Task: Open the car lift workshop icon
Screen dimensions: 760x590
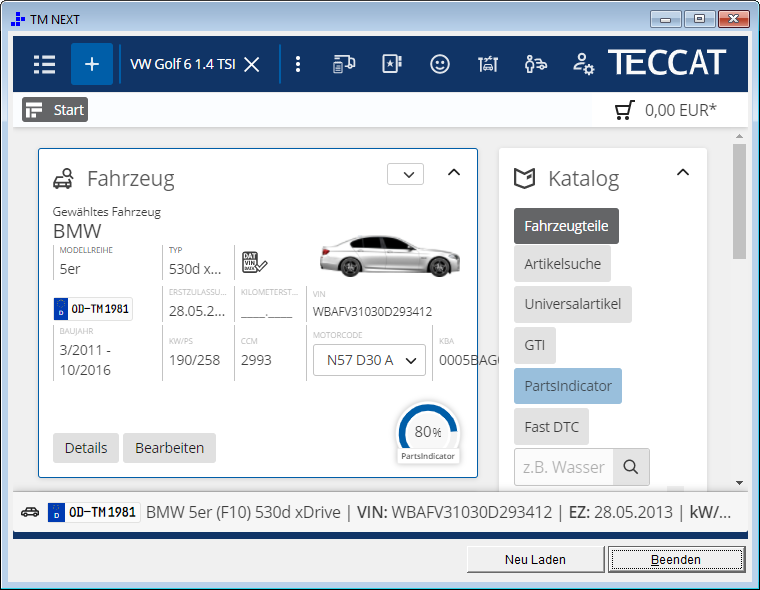Action: (x=488, y=64)
